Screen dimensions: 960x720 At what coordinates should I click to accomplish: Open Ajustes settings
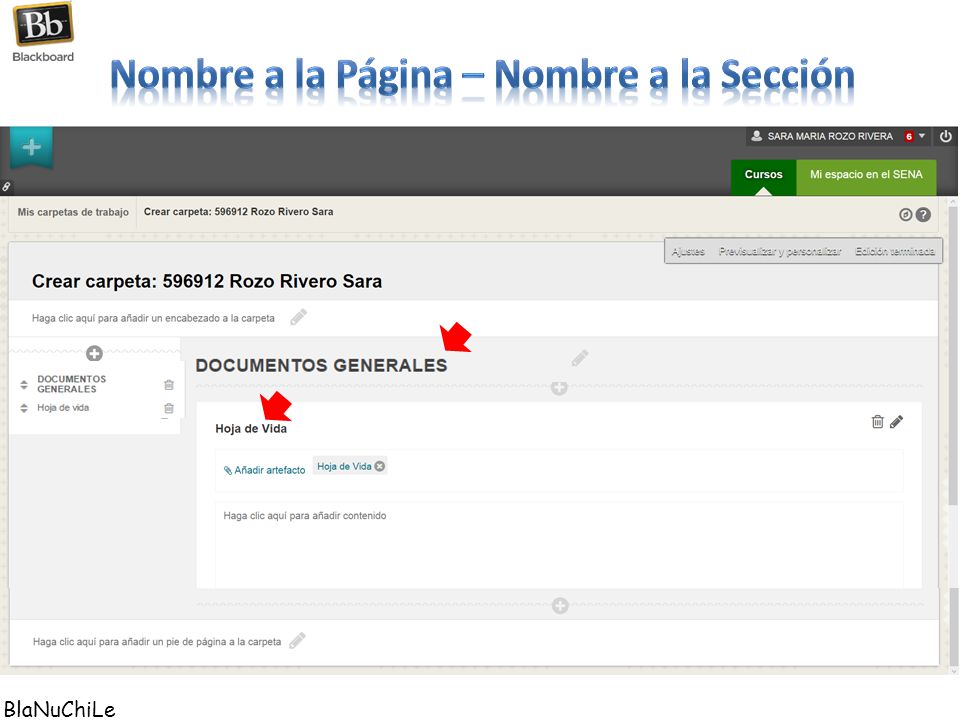[x=688, y=252]
